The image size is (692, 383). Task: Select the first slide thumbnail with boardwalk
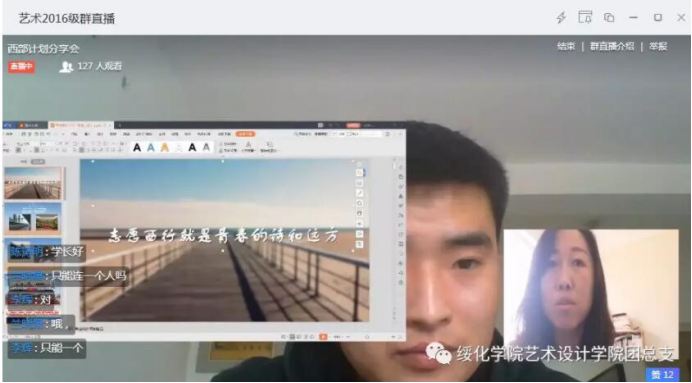coord(33,183)
